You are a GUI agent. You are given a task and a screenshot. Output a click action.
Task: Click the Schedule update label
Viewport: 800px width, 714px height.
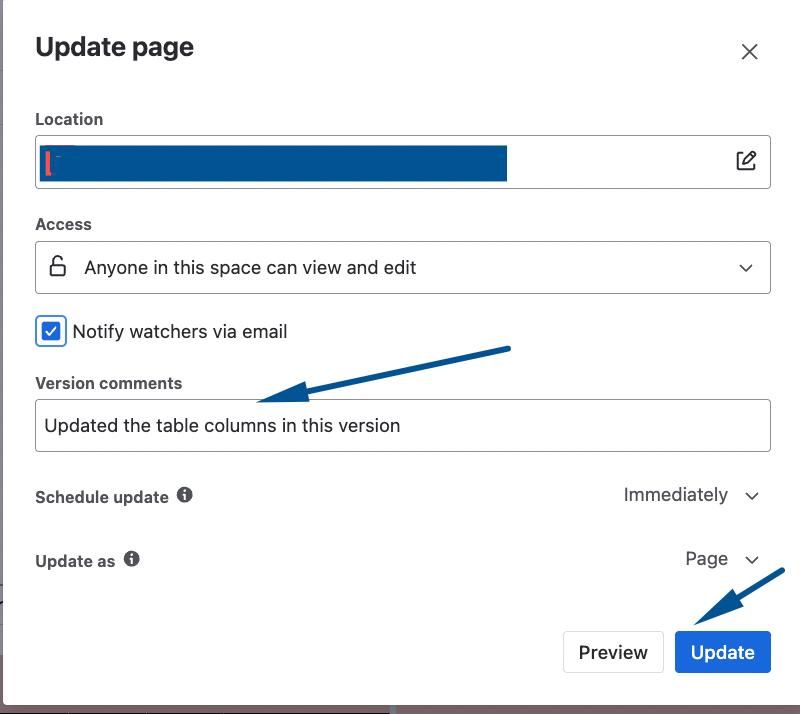[102, 497]
